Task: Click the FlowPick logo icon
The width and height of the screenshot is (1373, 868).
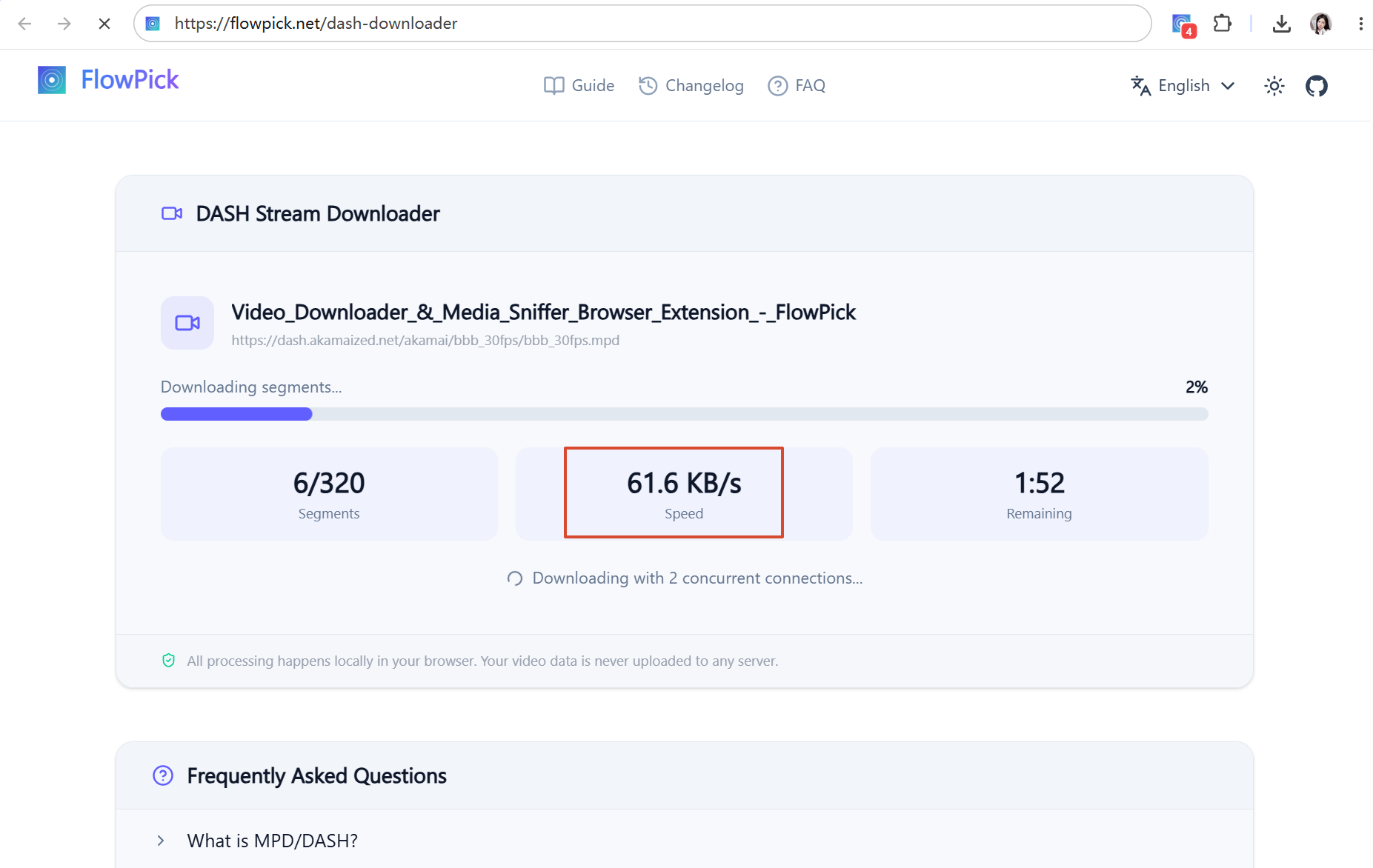Action: (52, 80)
